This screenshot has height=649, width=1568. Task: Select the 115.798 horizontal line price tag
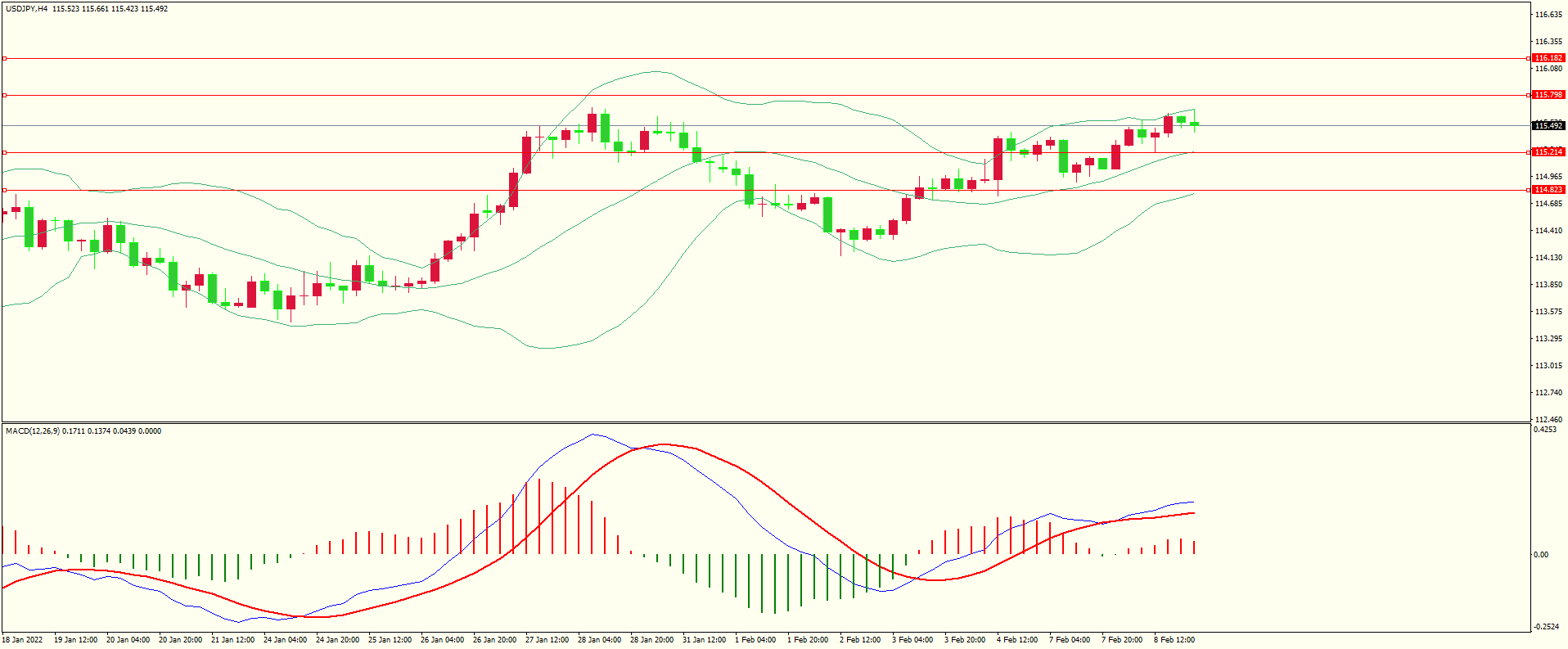pyautogui.click(x=1548, y=95)
